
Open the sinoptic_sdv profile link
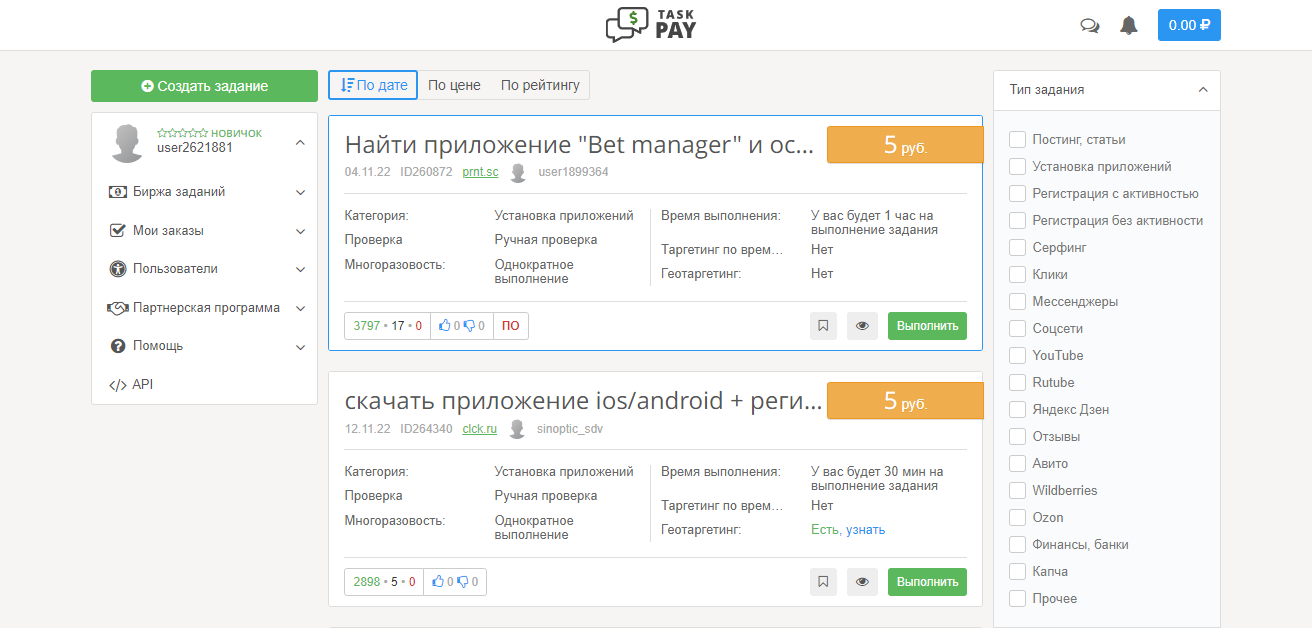pyautogui.click(x=570, y=428)
